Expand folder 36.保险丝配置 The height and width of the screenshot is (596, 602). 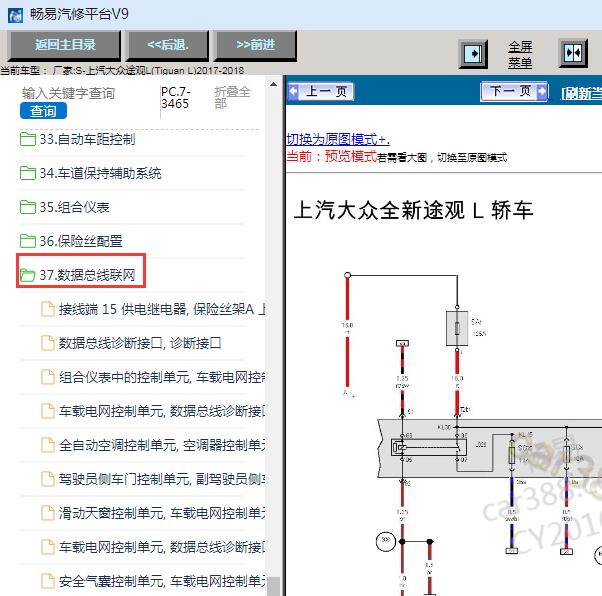coord(81,241)
